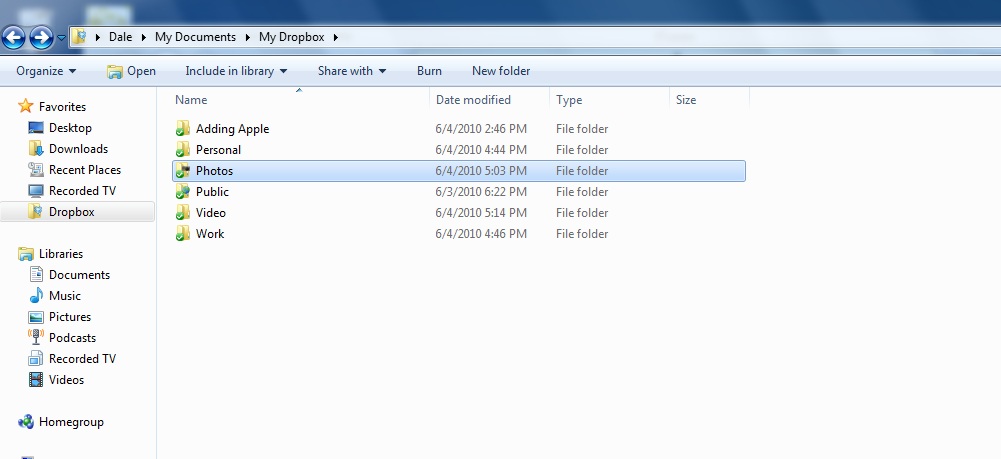1001x459 pixels.
Task: Select the Adding Apple folder icon
Action: 183,128
